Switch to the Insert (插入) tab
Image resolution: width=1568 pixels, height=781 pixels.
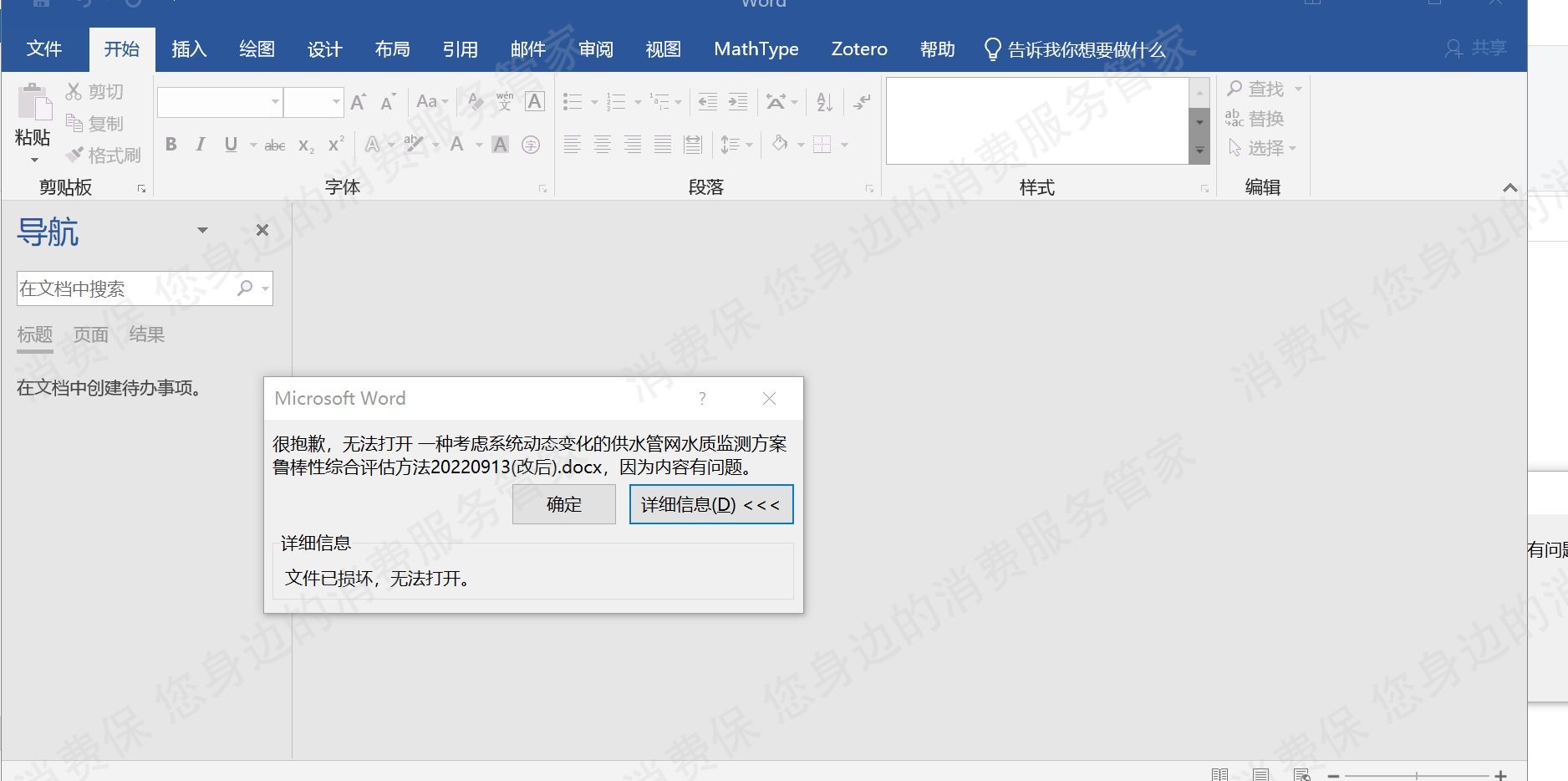pos(189,48)
